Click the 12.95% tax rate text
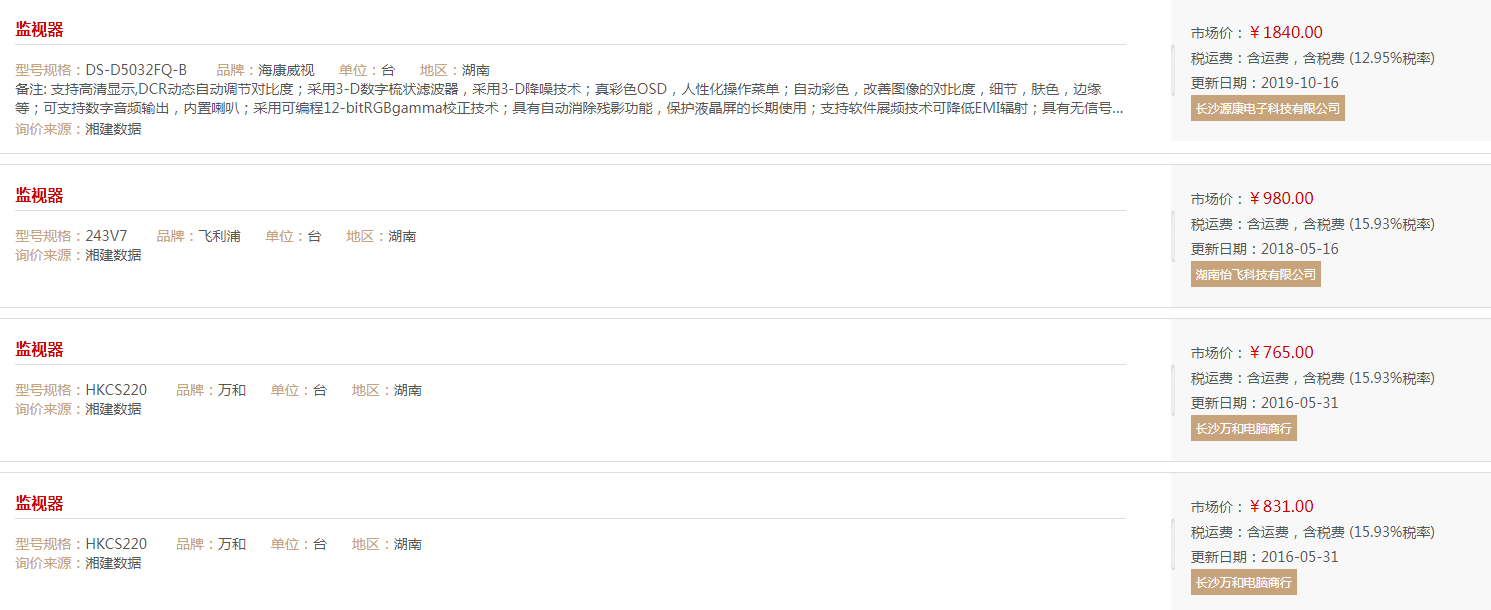Image resolution: width=1491 pixels, height=610 pixels. pyautogui.click(x=1392, y=58)
